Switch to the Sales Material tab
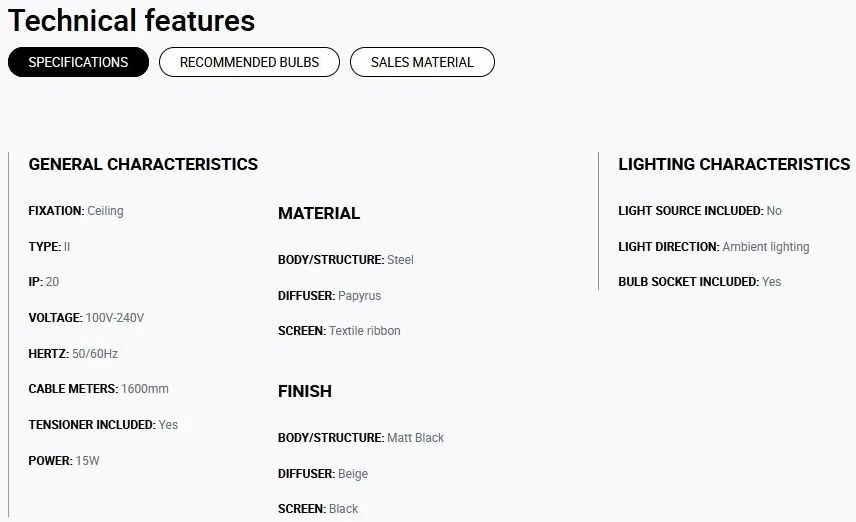This screenshot has height=522, width=856. [422, 62]
